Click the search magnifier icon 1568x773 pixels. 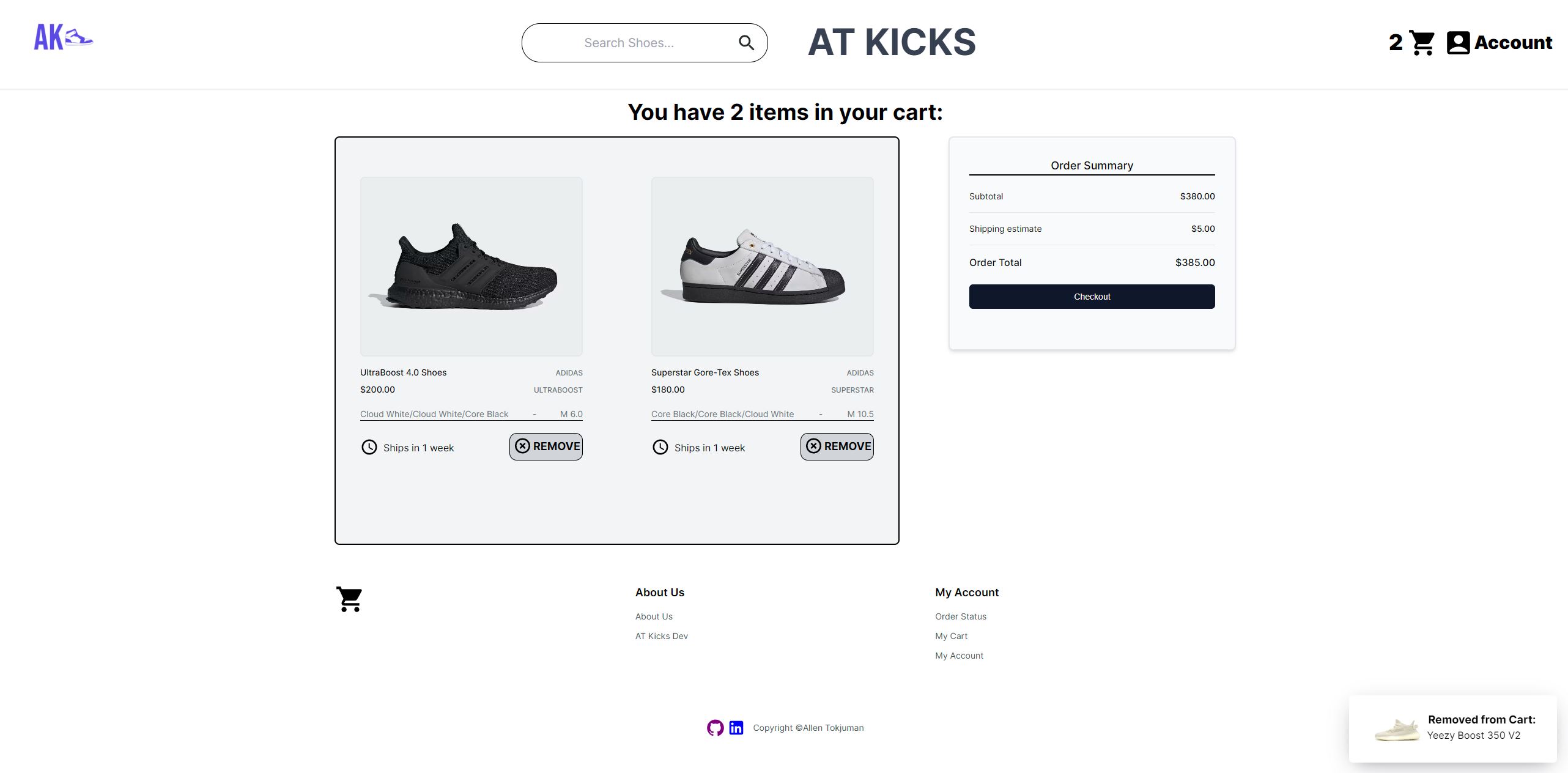point(746,43)
